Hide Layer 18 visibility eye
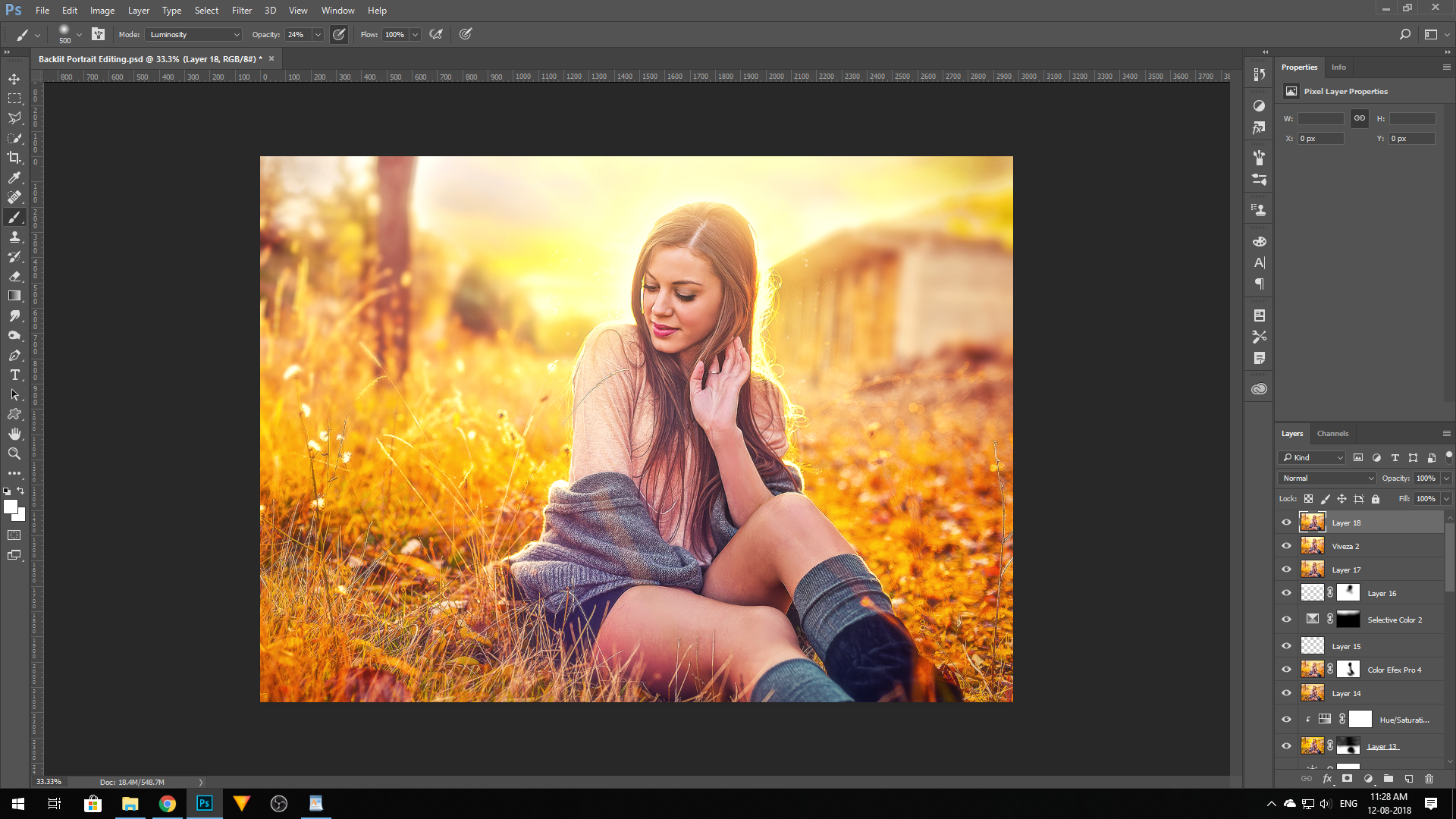 pyautogui.click(x=1286, y=522)
